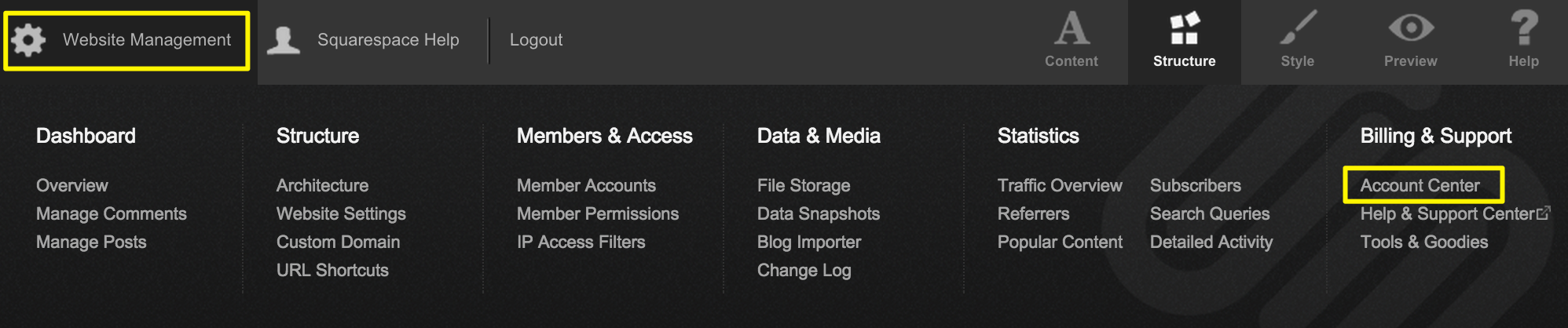The width and height of the screenshot is (1568, 328).
Task: Open Style mode paintbrush icon
Action: point(1297,29)
